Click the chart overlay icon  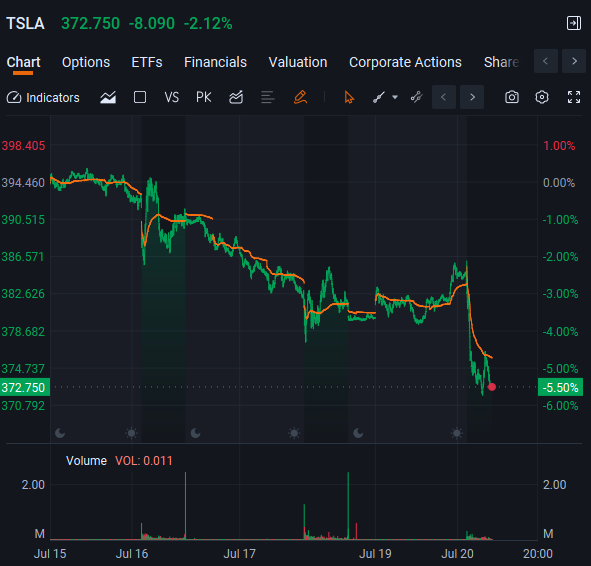[236, 98]
